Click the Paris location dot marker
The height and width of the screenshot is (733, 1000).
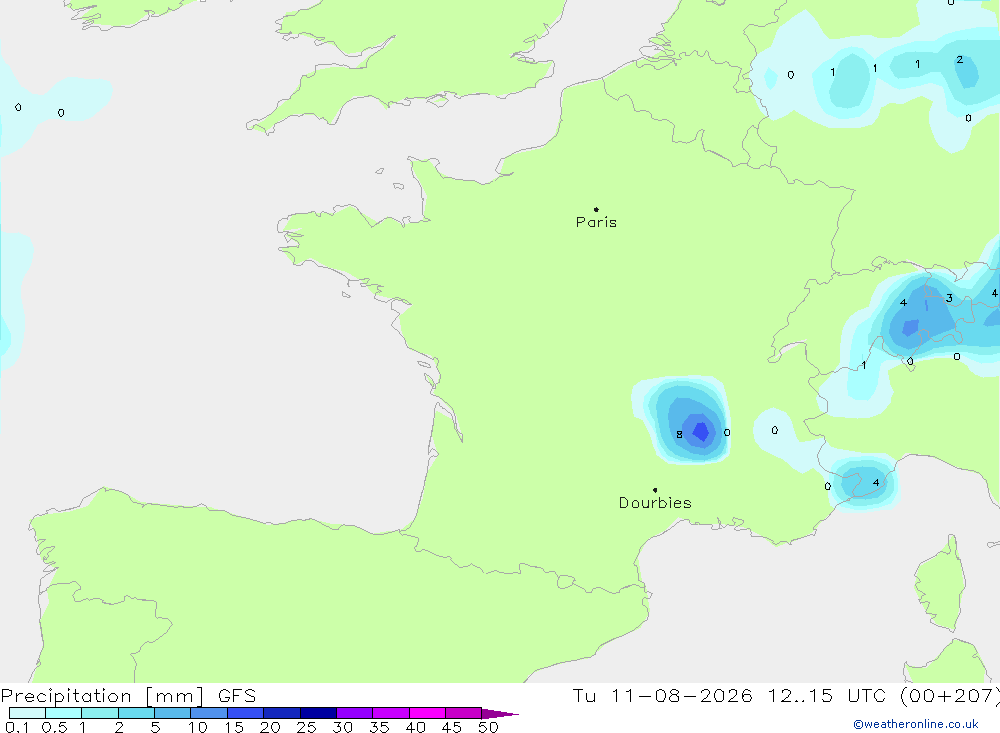click(x=596, y=209)
